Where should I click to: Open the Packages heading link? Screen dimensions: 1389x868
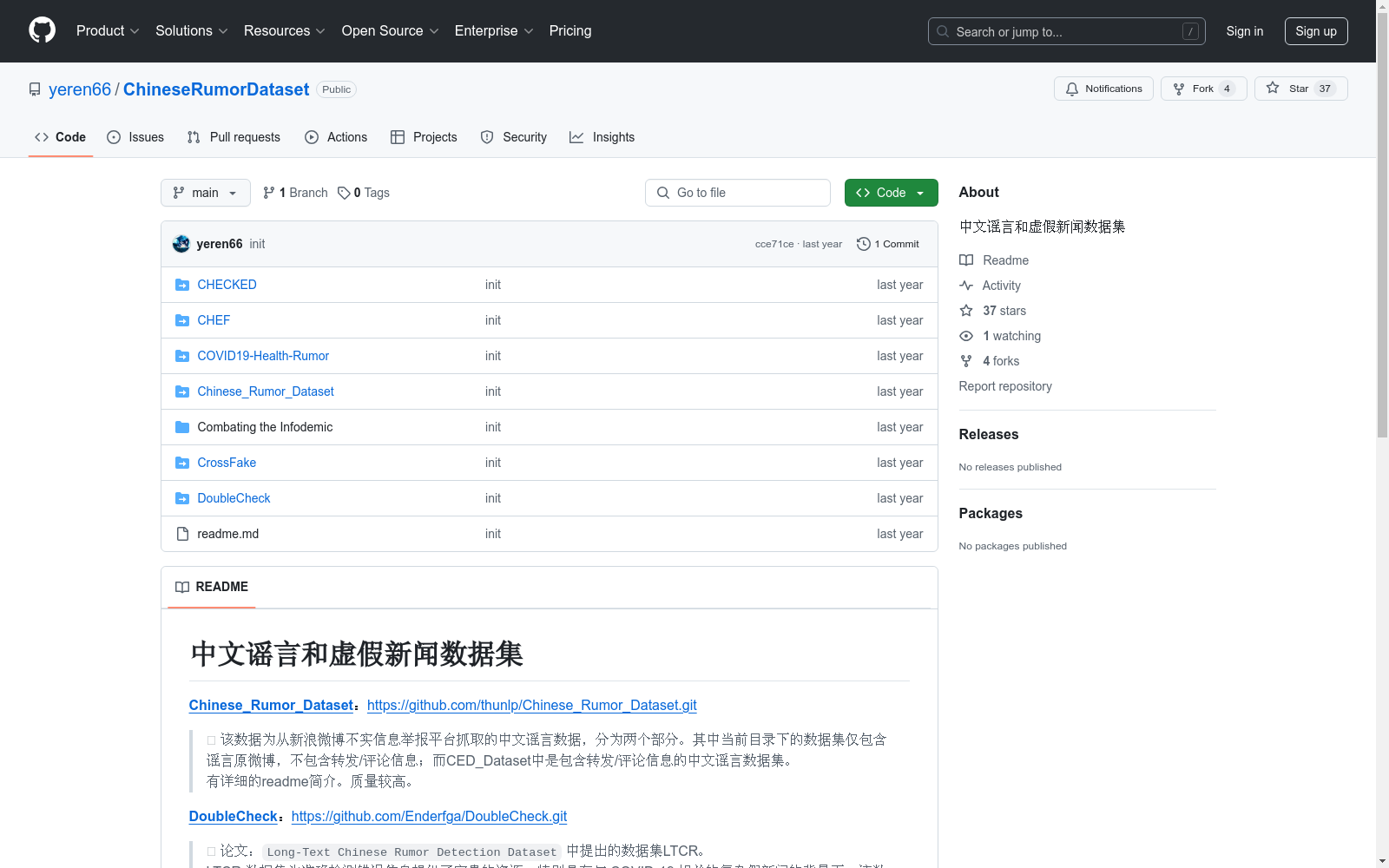tap(991, 513)
